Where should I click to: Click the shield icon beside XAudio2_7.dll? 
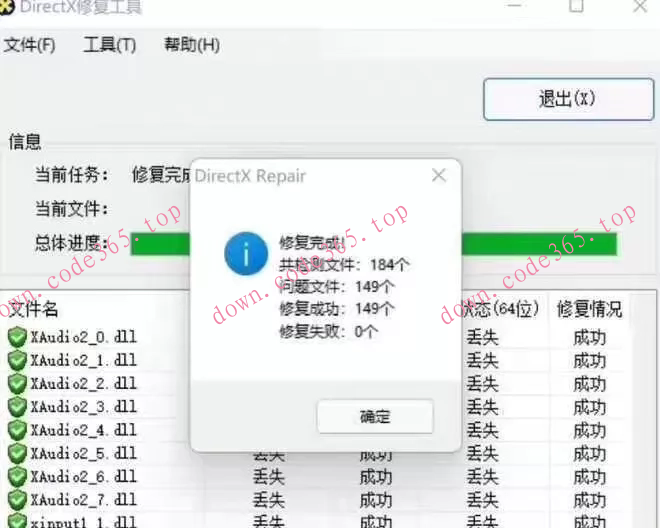[17, 500]
